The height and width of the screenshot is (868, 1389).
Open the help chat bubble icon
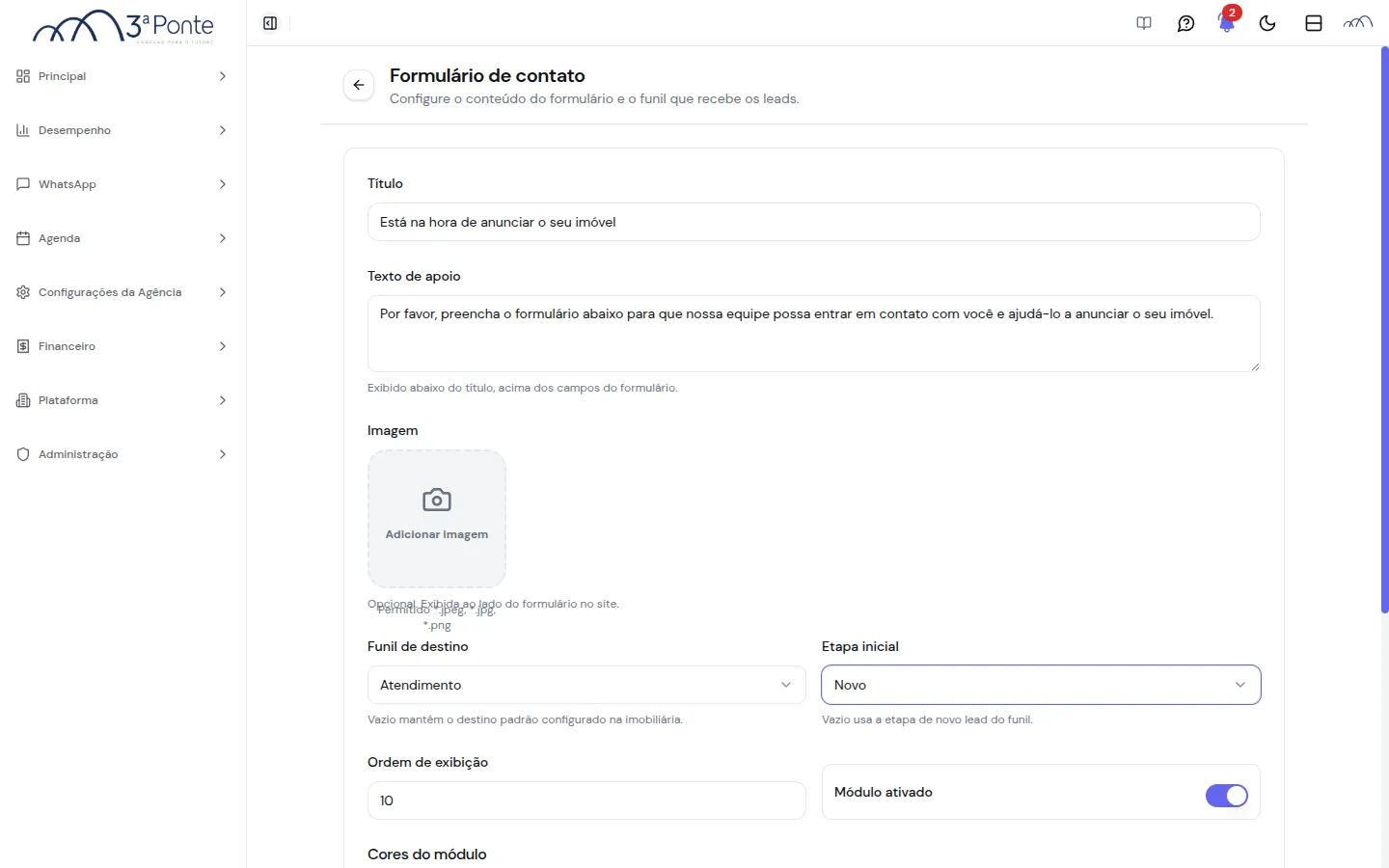(x=1186, y=23)
